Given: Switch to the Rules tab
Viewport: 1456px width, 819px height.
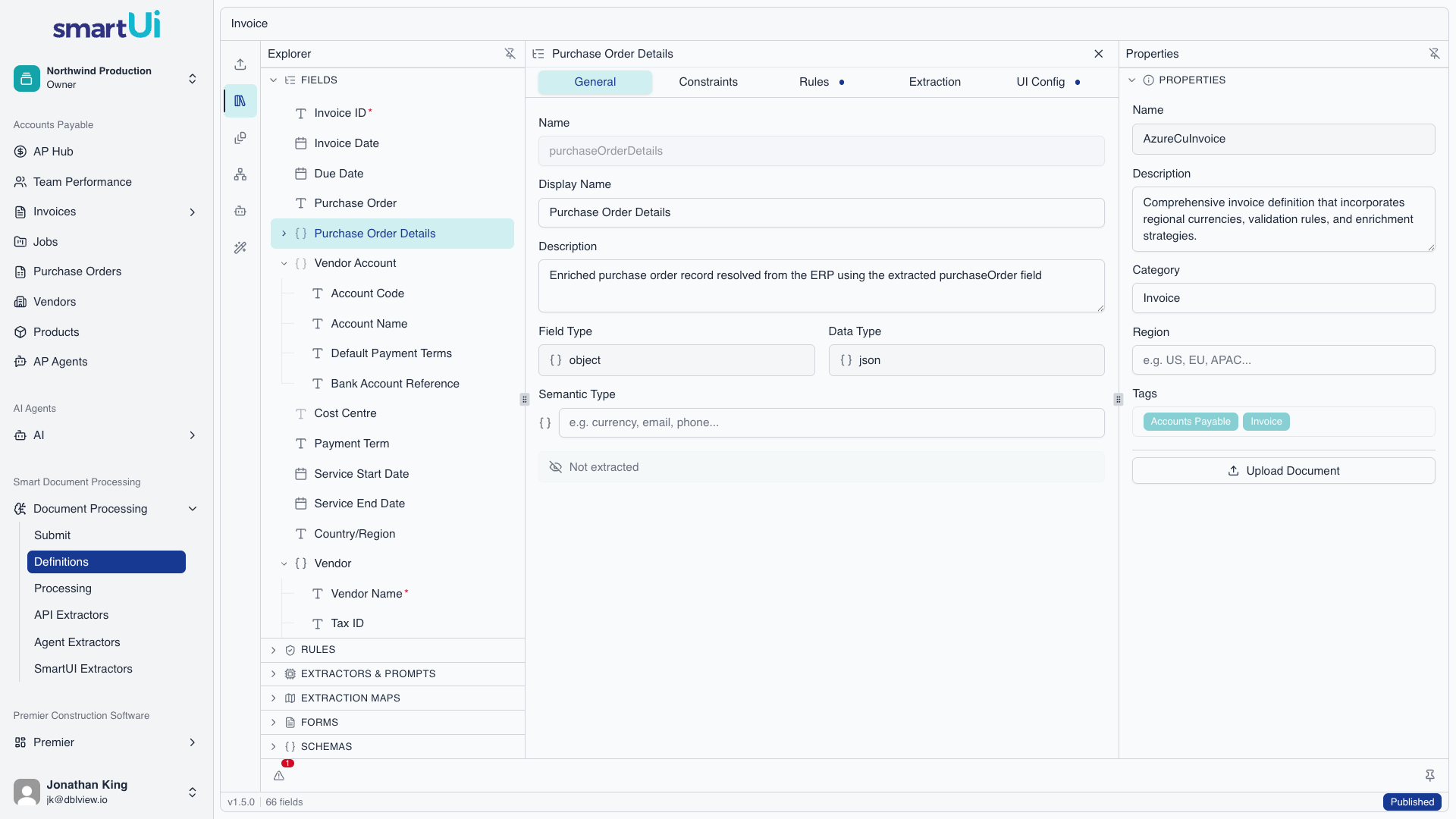Looking at the screenshot, I should pyautogui.click(x=821, y=82).
